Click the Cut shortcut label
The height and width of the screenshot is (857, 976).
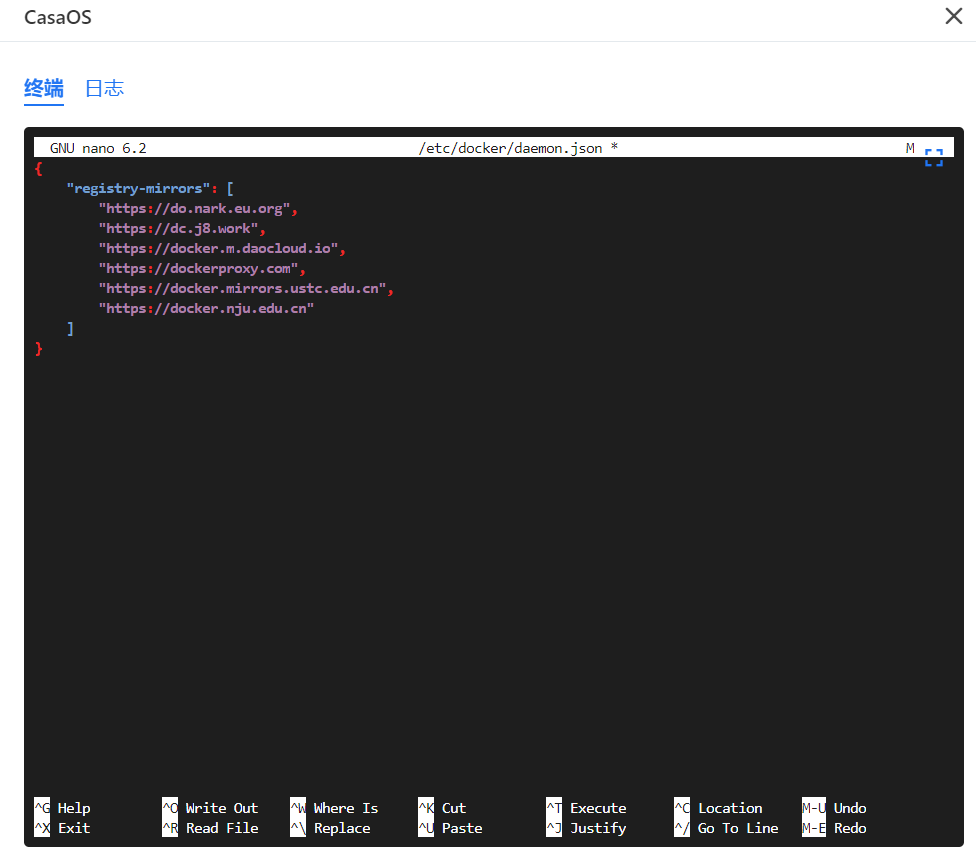pyautogui.click(x=454, y=808)
